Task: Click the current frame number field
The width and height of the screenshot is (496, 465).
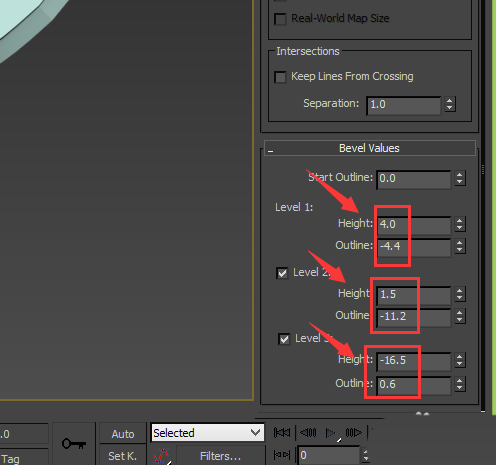Action: coord(328,455)
